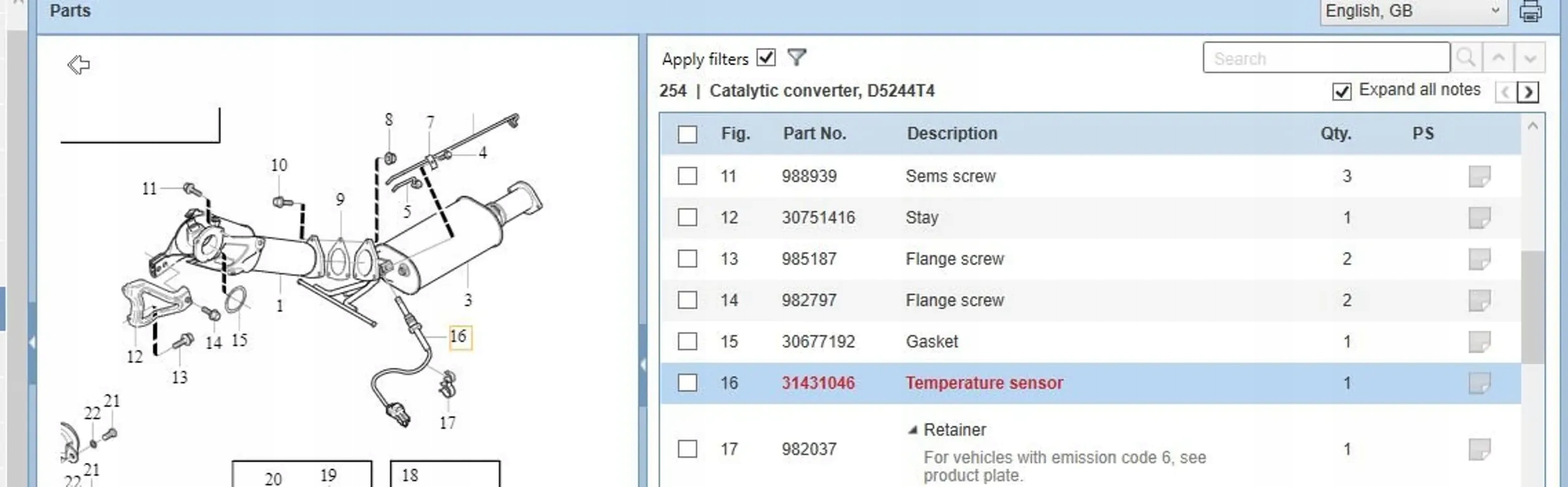Open note icon for Temperature sensor row
The height and width of the screenshot is (487, 1568).
(1480, 383)
